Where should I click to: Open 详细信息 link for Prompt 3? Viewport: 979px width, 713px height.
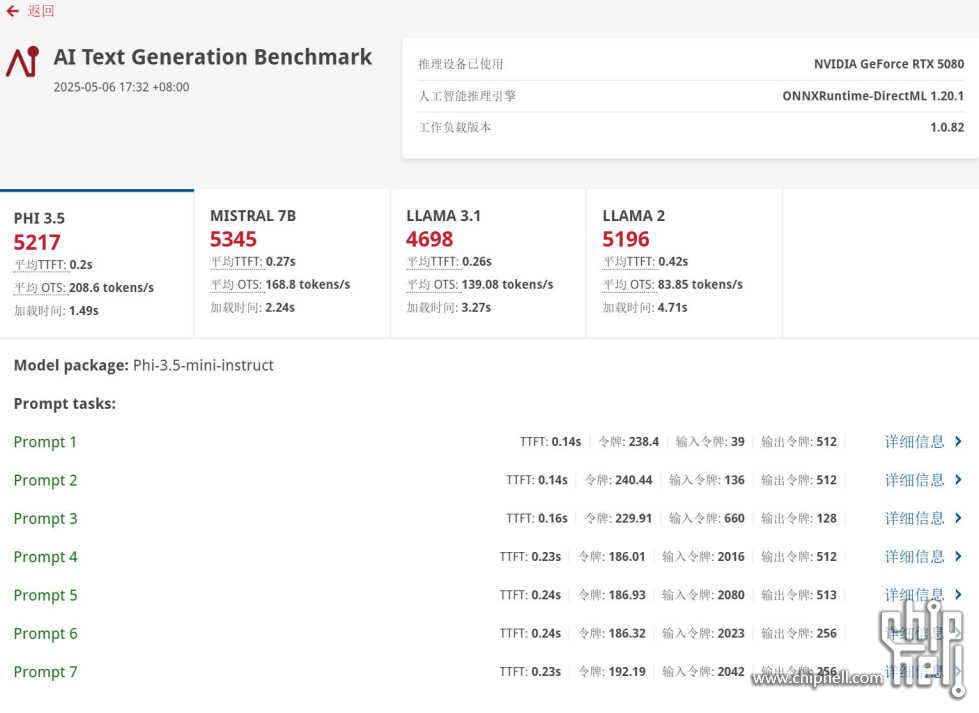(x=914, y=518)
